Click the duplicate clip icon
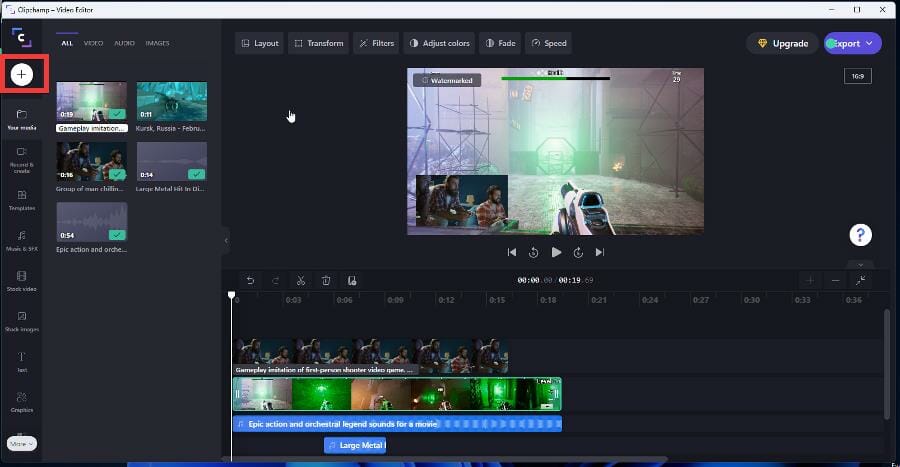This screenshot has width=900, height=467. point(352,281)
